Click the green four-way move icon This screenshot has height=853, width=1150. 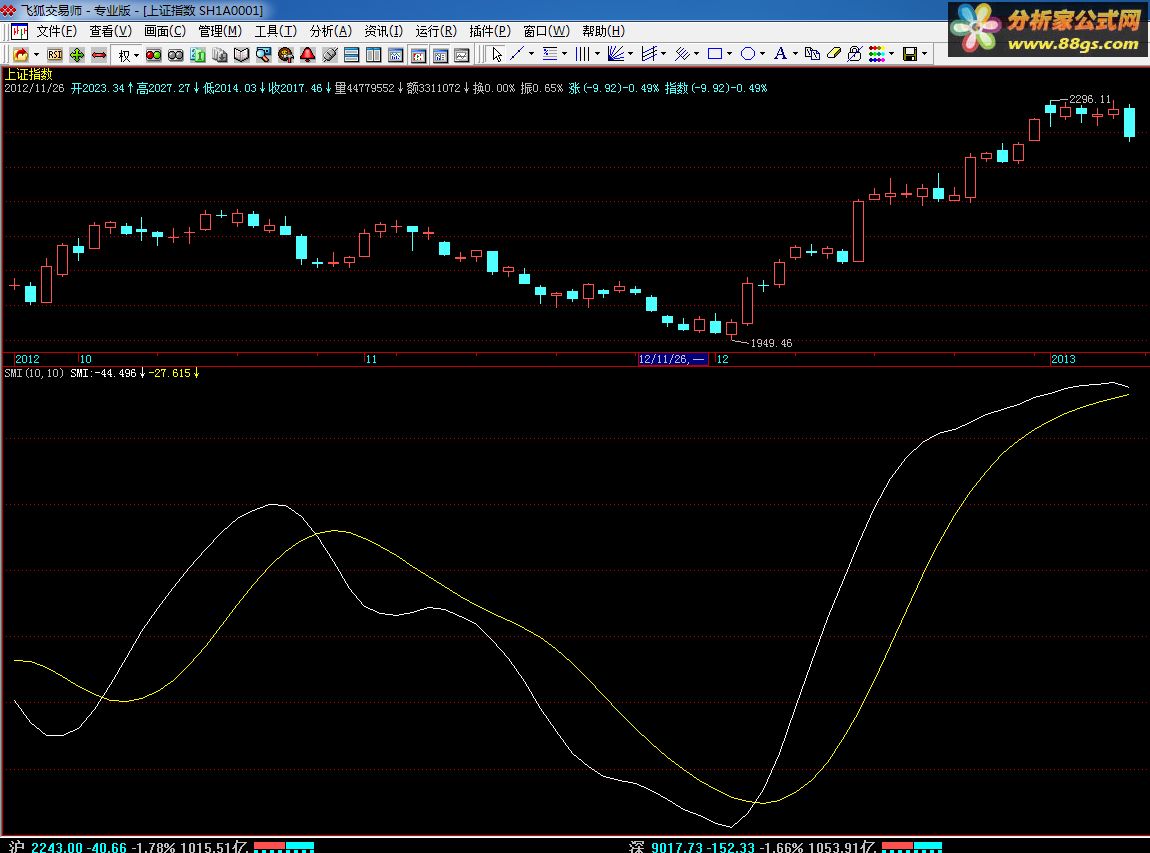pyautogui.click(x=77, y=54)
